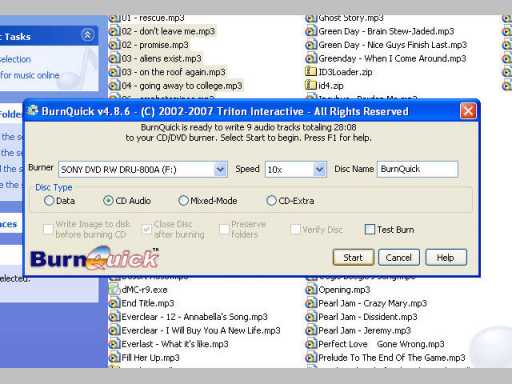Open the Burner drive dropdown

pos(220,170)
